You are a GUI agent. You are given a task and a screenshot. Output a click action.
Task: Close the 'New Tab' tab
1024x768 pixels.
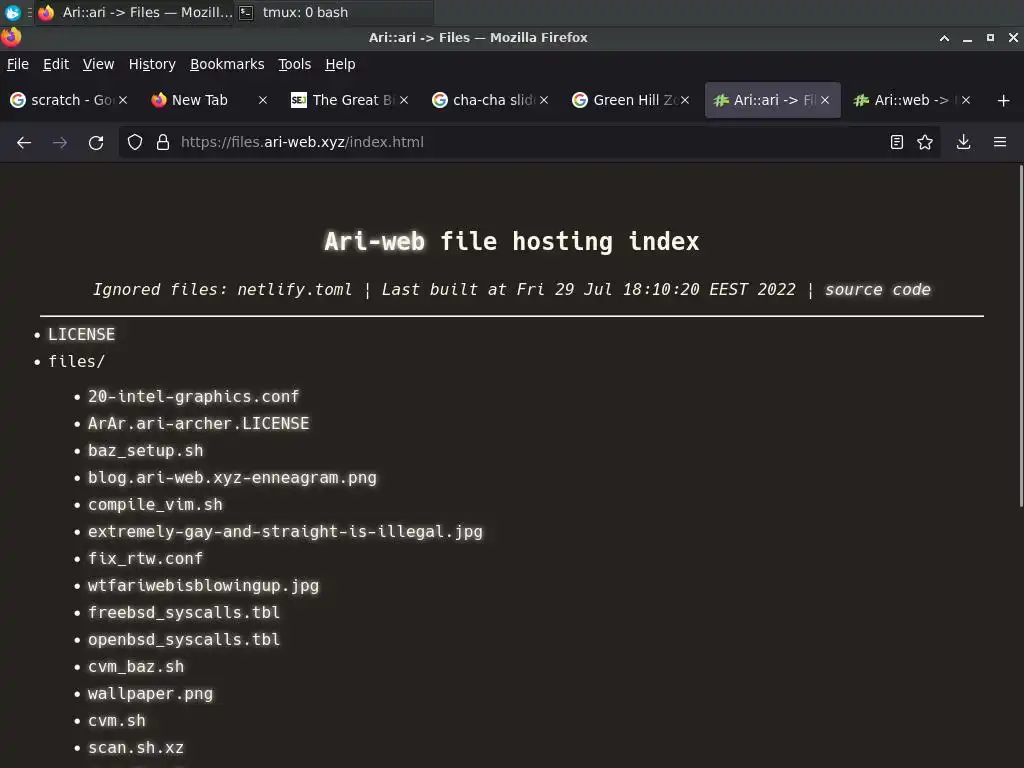(x=263, y=100)
